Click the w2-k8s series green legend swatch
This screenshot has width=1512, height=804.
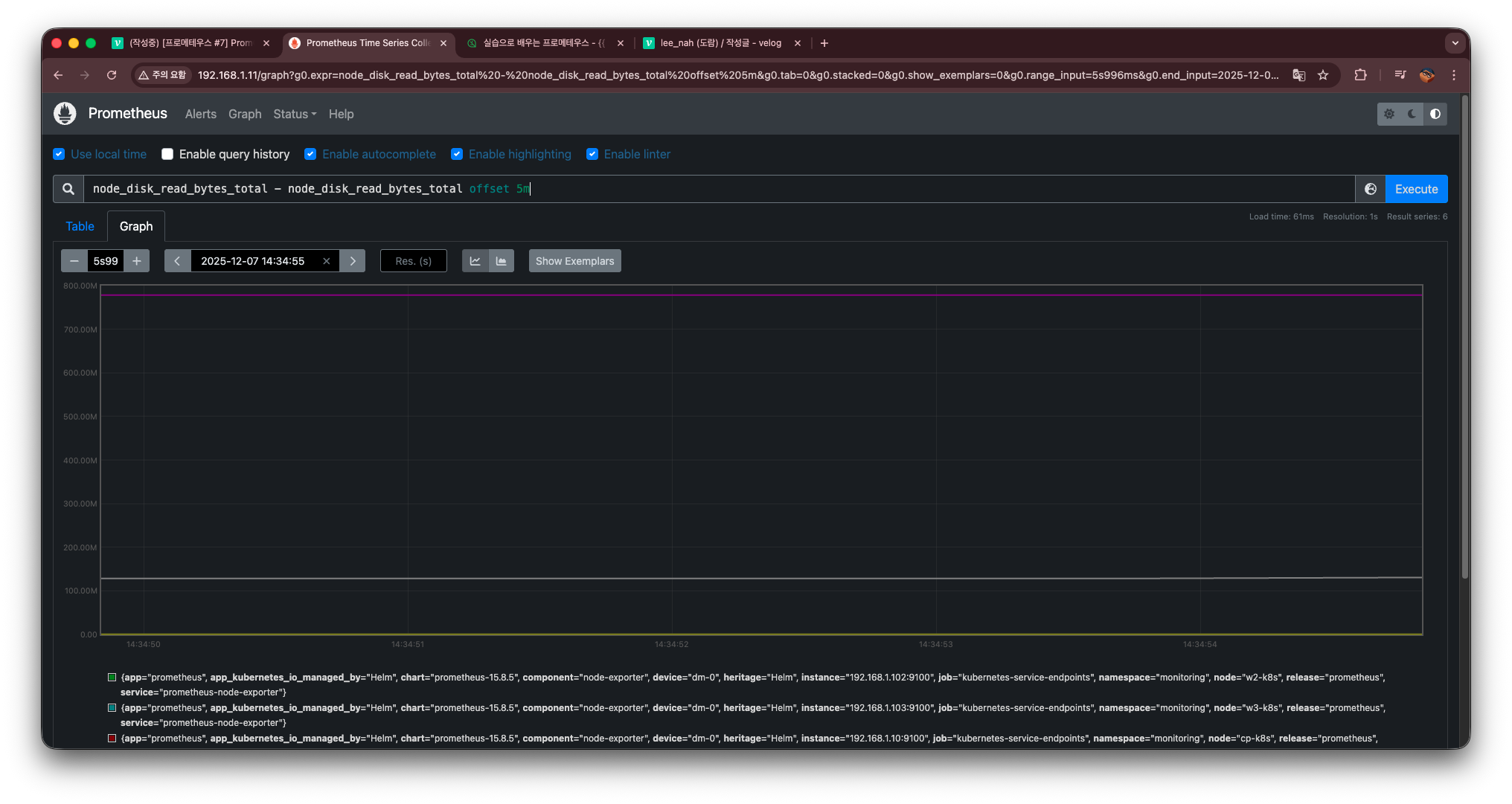(112, 678)
